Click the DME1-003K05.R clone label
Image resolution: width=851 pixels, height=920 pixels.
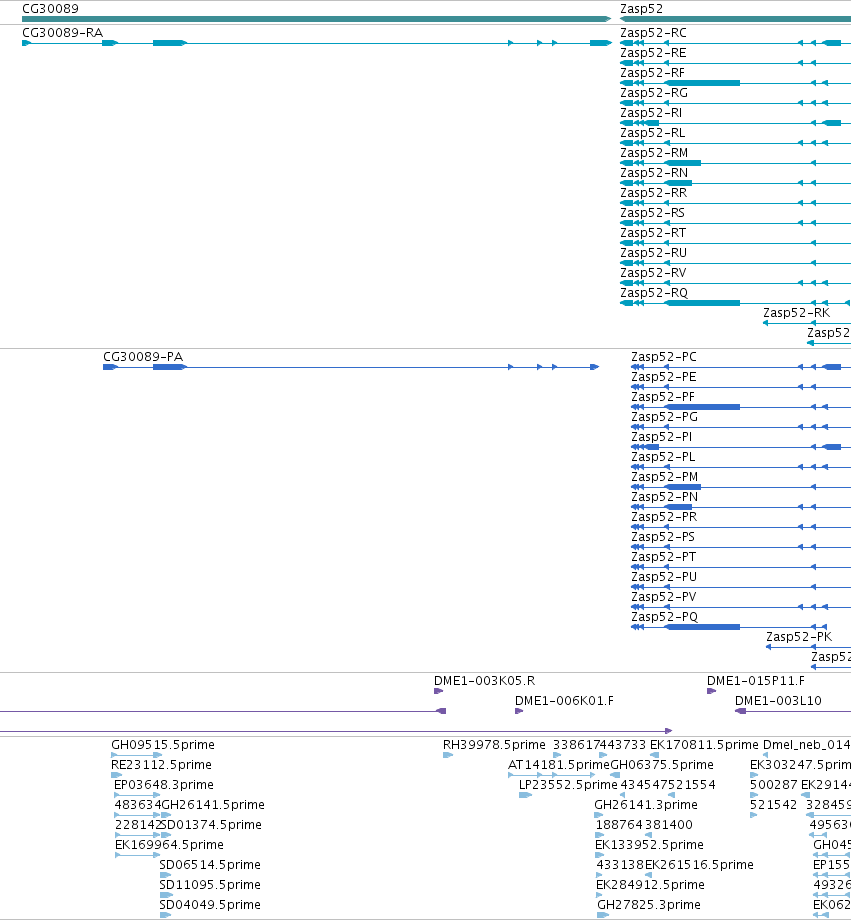click(x=484, y=681)
